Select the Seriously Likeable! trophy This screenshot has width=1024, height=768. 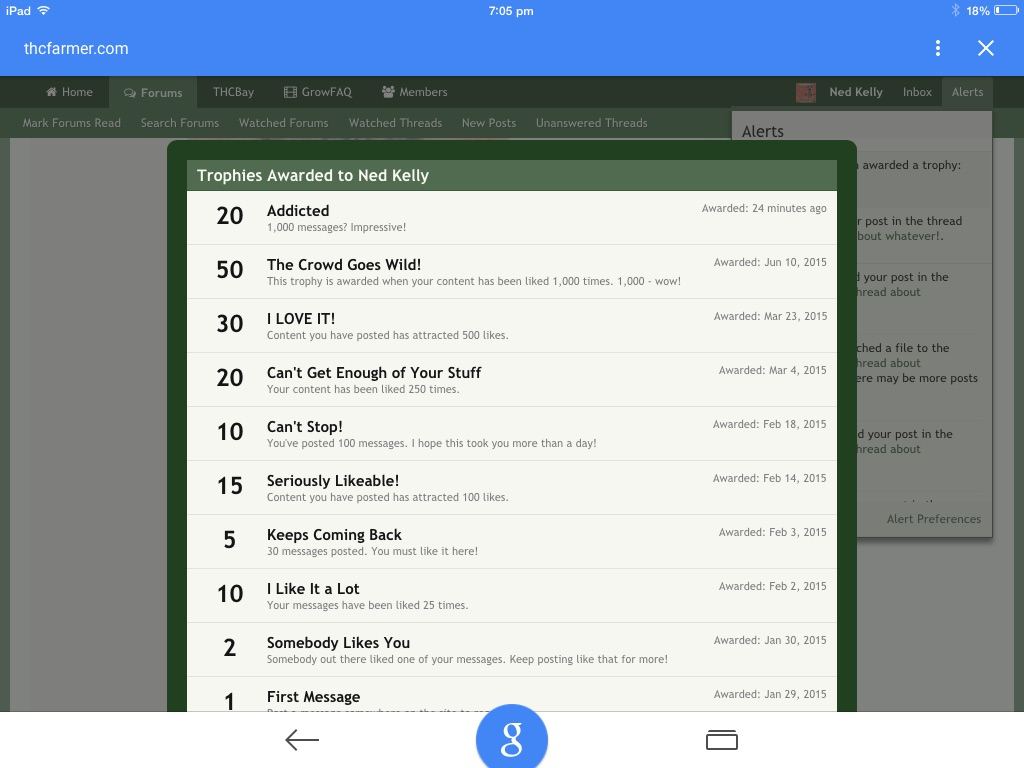pyautogui.click(x=332, y=481)
